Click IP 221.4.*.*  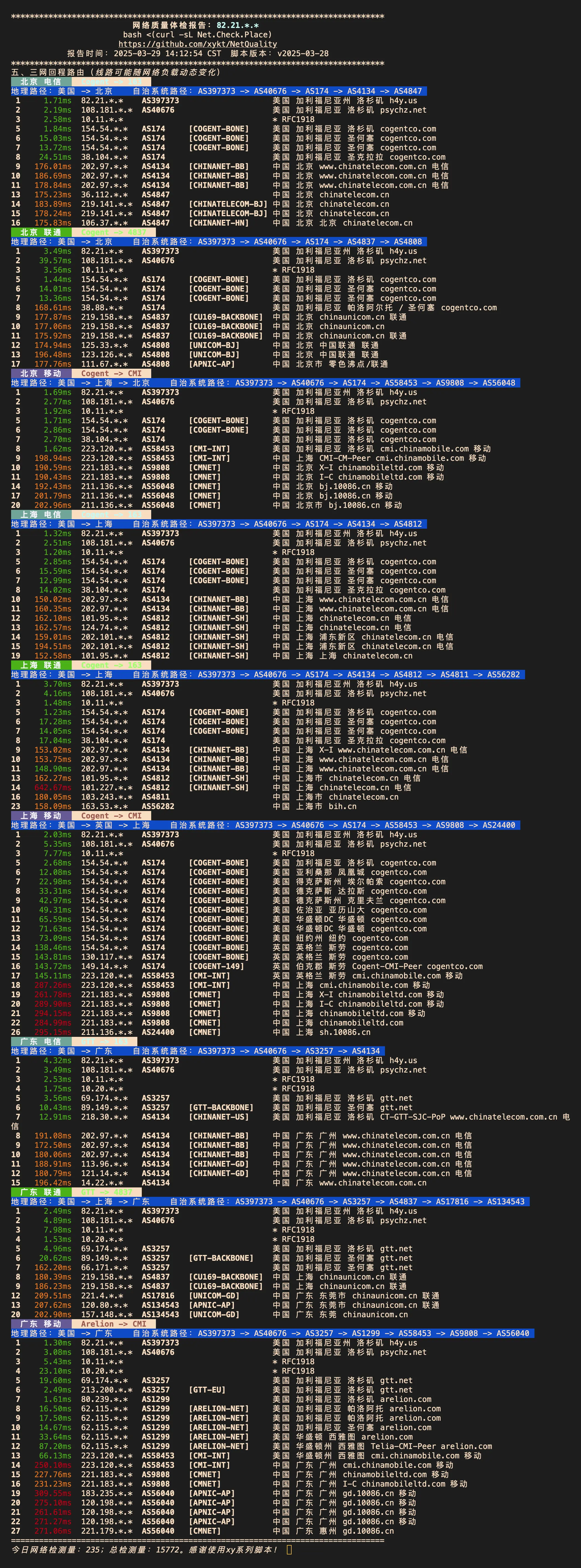pos(102,1295)
